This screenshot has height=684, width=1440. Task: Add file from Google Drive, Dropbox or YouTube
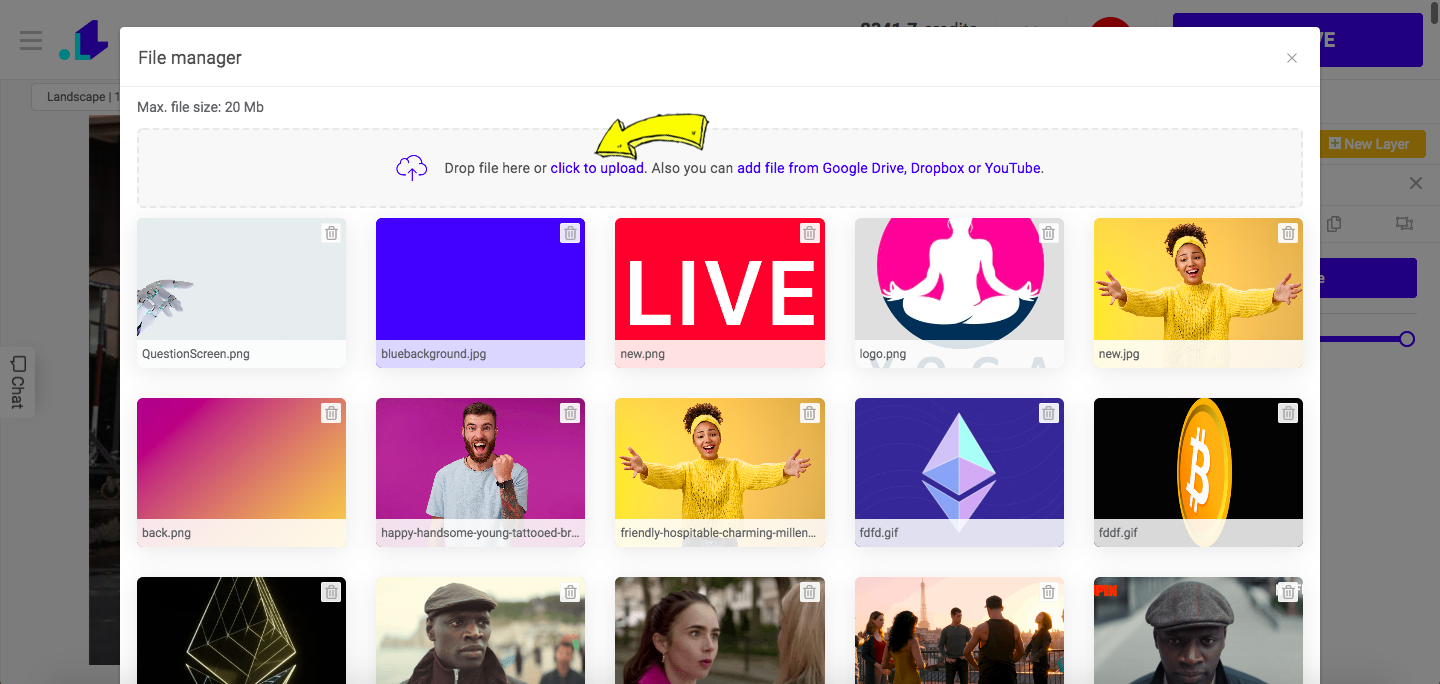click(889, 168)
